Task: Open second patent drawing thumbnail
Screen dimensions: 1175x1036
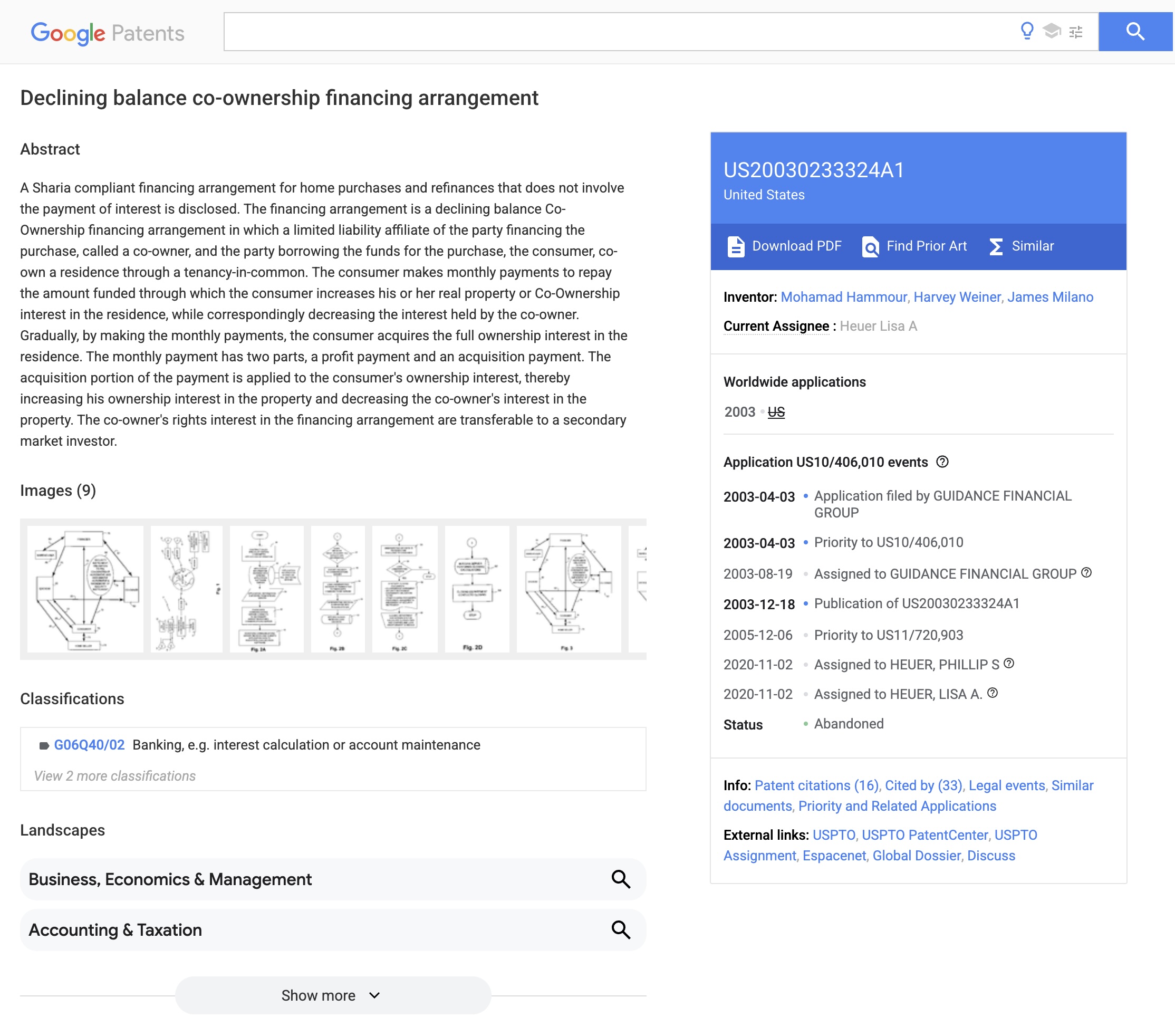Action: point(186,589)
